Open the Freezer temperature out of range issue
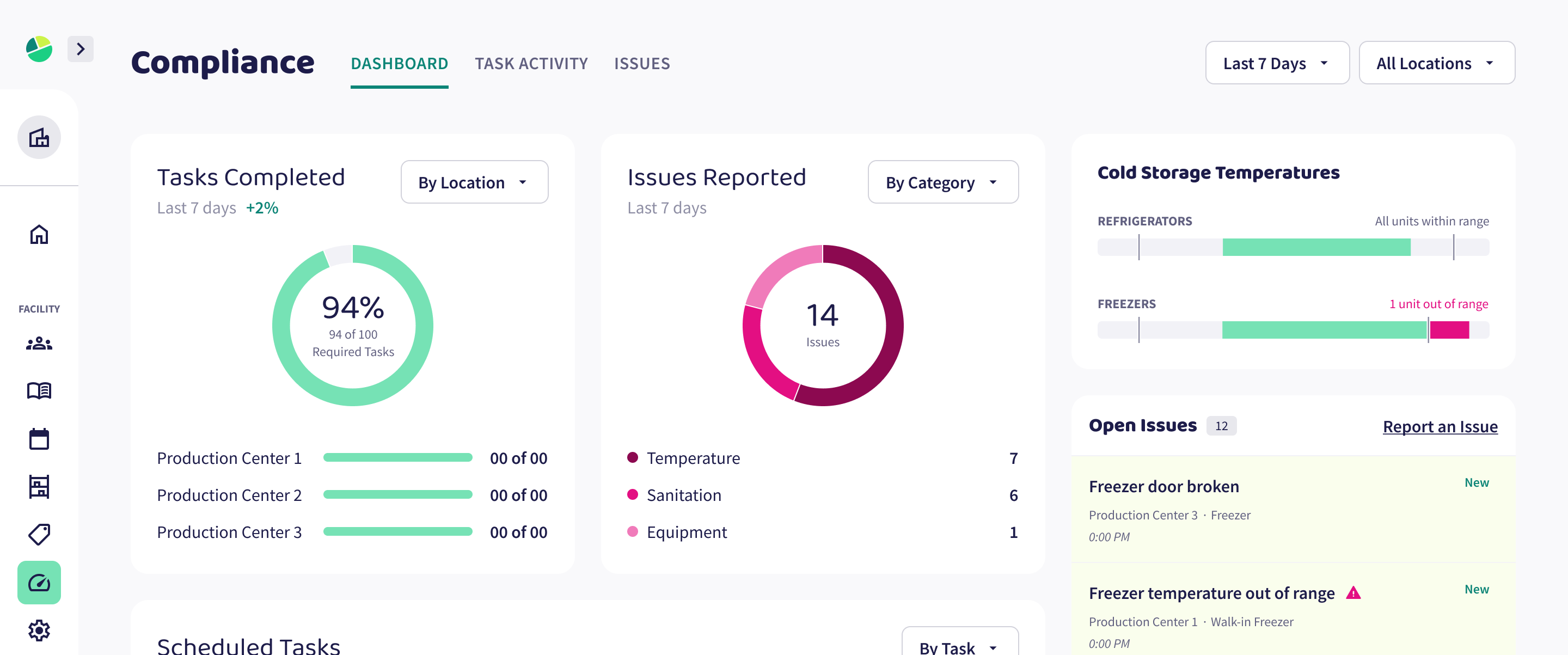Image resolution: width=1568 pixels, height=655 pixels. 1293,609
